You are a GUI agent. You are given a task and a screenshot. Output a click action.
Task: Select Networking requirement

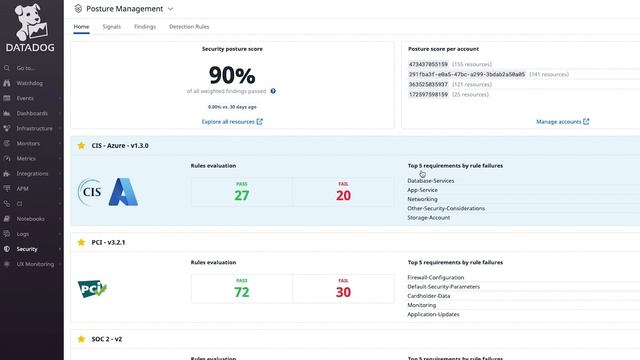pos(422,199)
